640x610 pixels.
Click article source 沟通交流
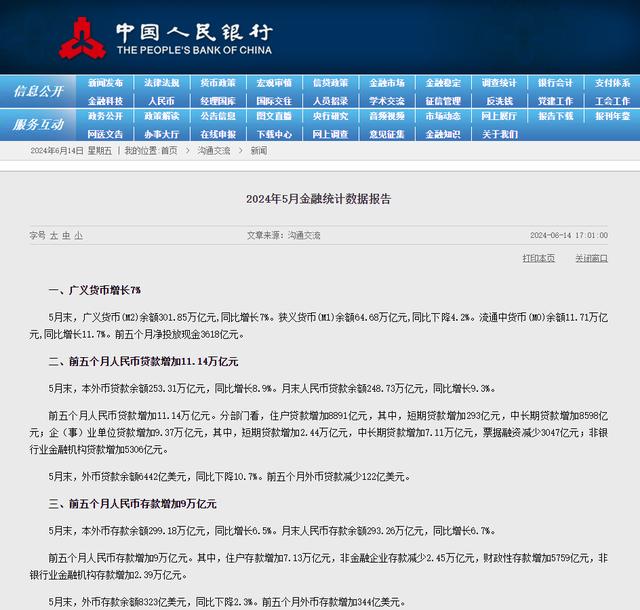point(304,235)
